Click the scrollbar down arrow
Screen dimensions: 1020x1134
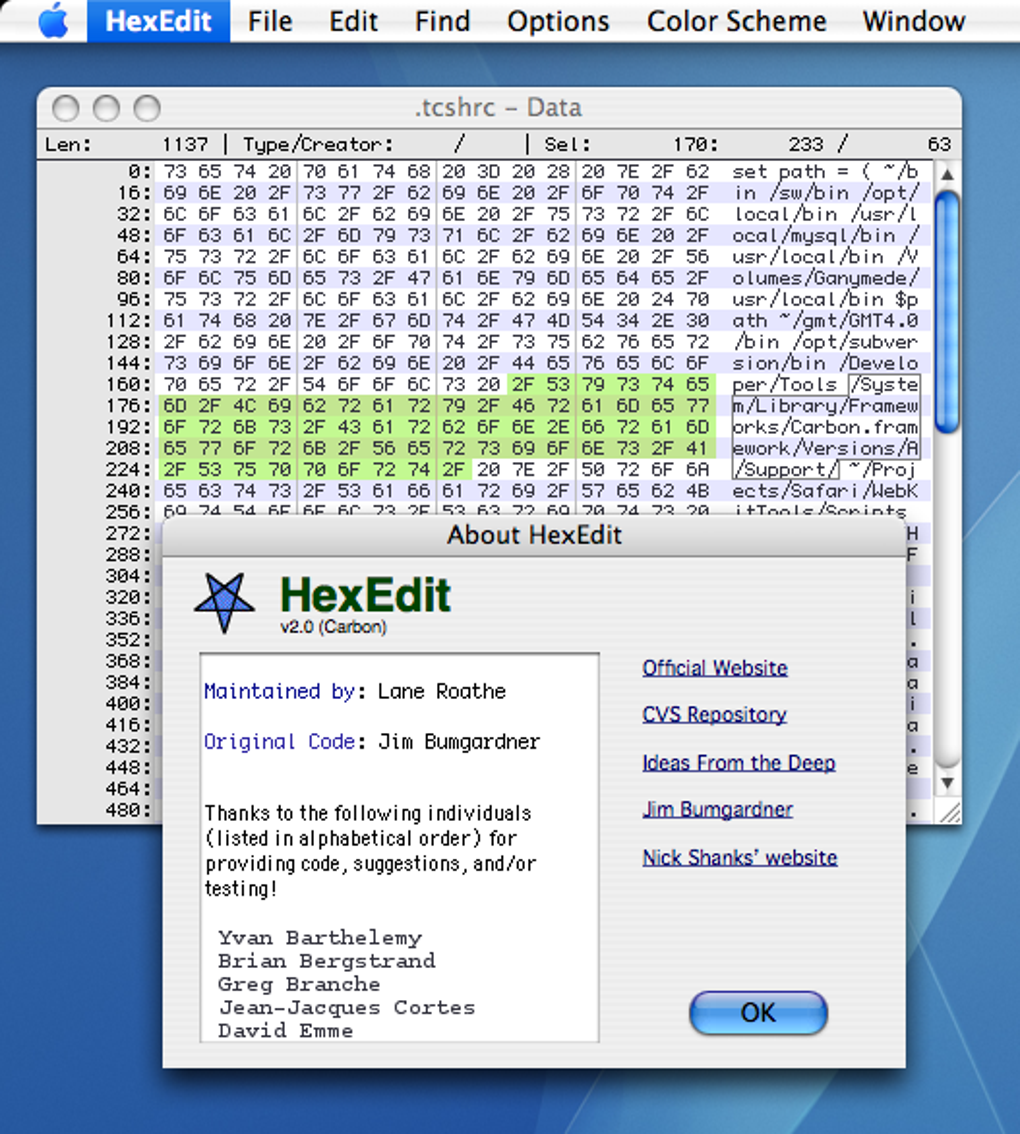(x=947, y=783)
